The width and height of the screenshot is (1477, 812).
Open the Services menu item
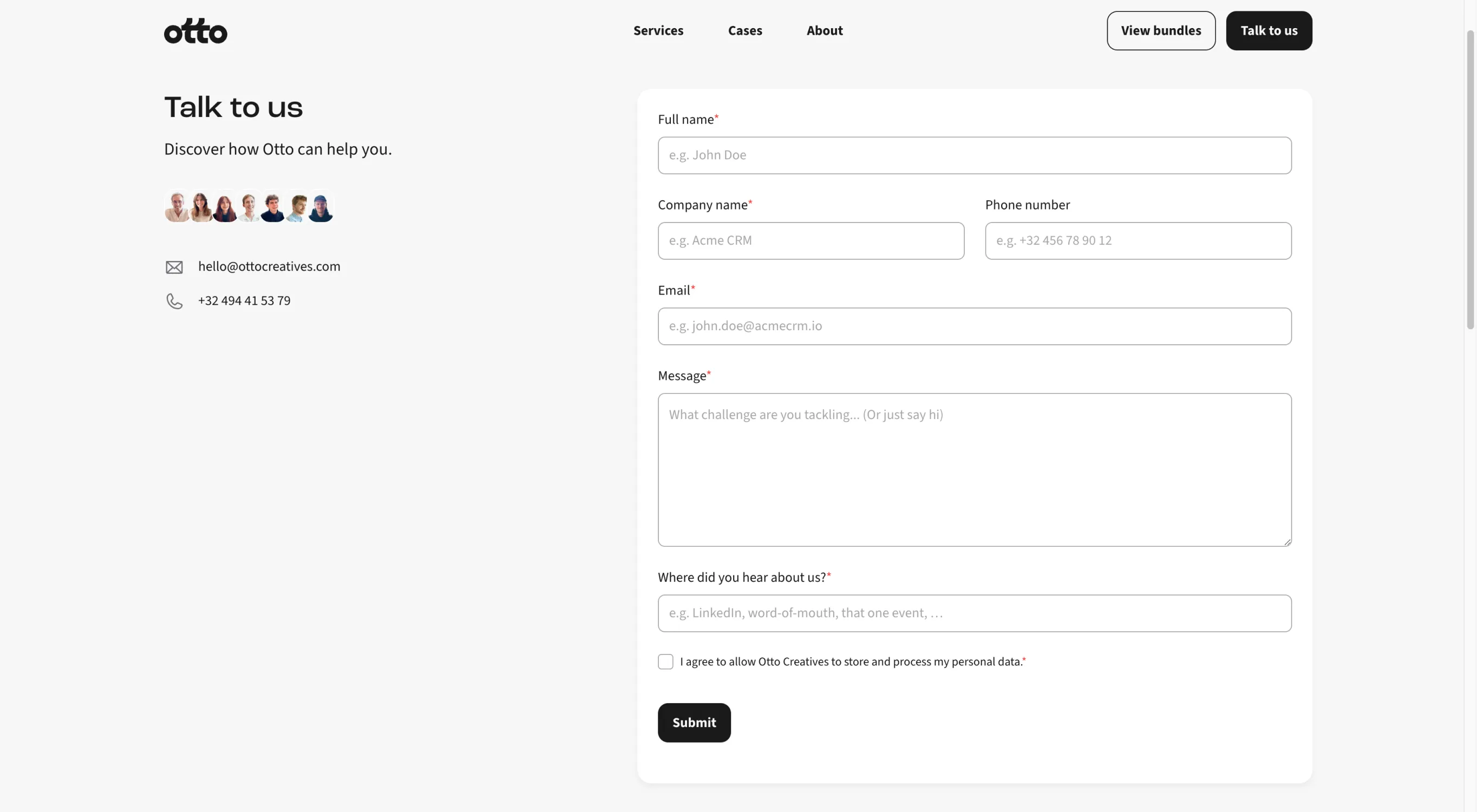tap(658, 31)
